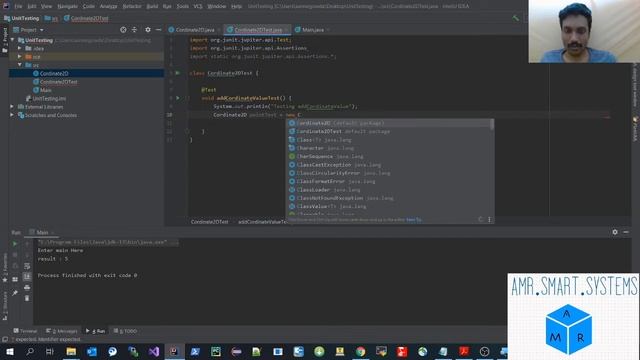640x360 pixels.
Task: Expand Scratches and Consoles node
Action: (x=12, y=115)
